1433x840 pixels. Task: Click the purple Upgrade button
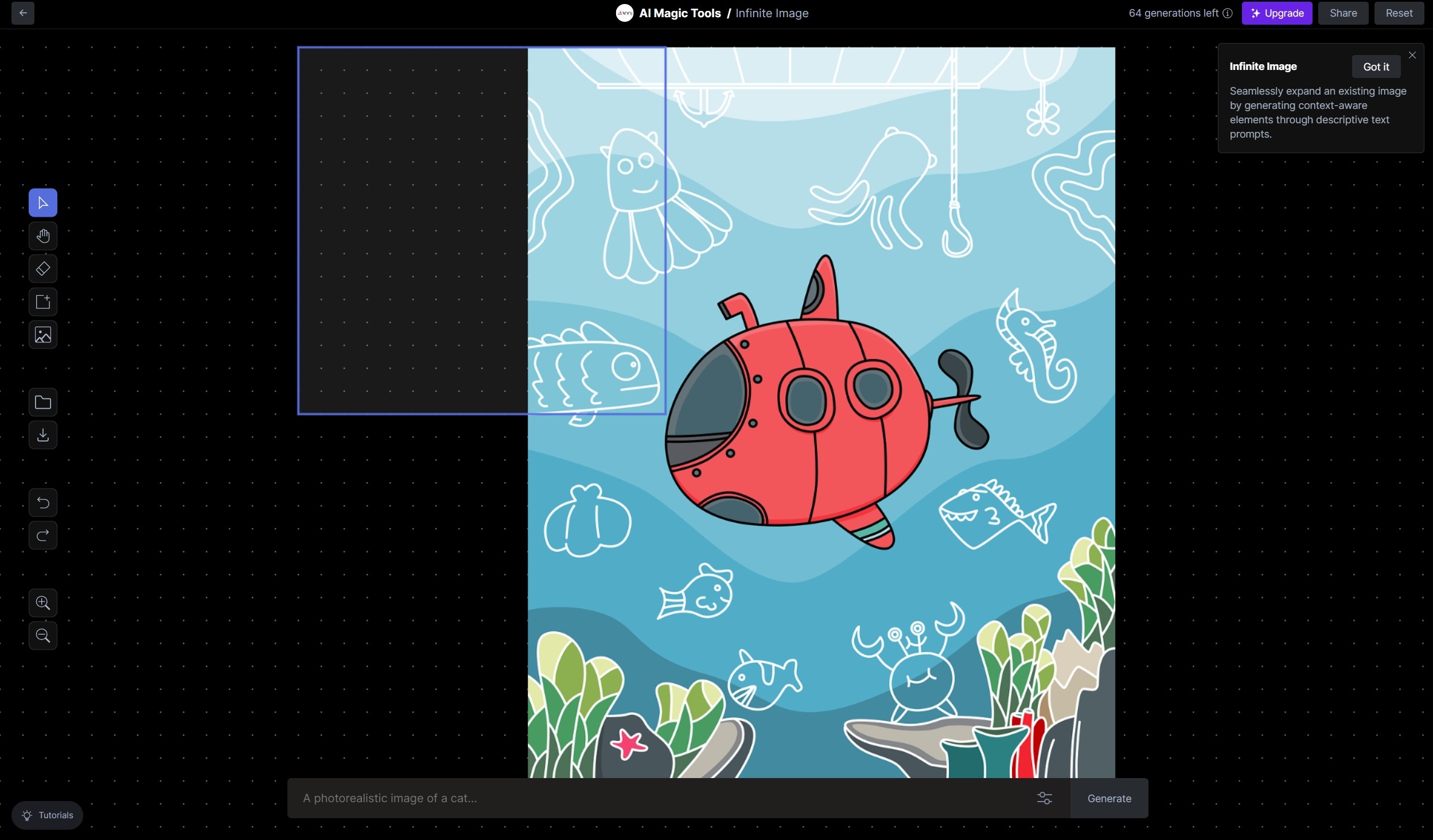tap(1276, 13)
